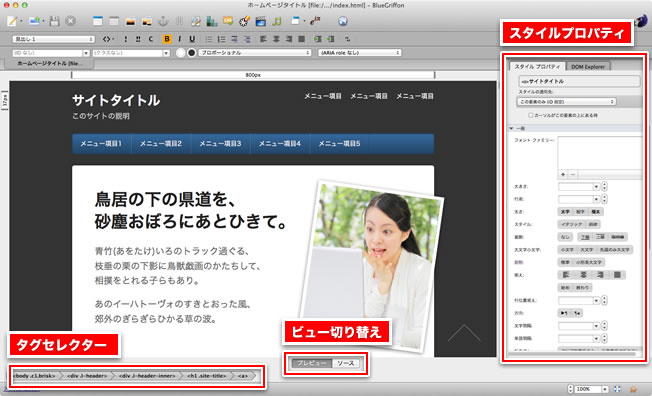652x396 pixels.
Task: Click the horizontal scrollbar in style panel
Action: point(572,354)
